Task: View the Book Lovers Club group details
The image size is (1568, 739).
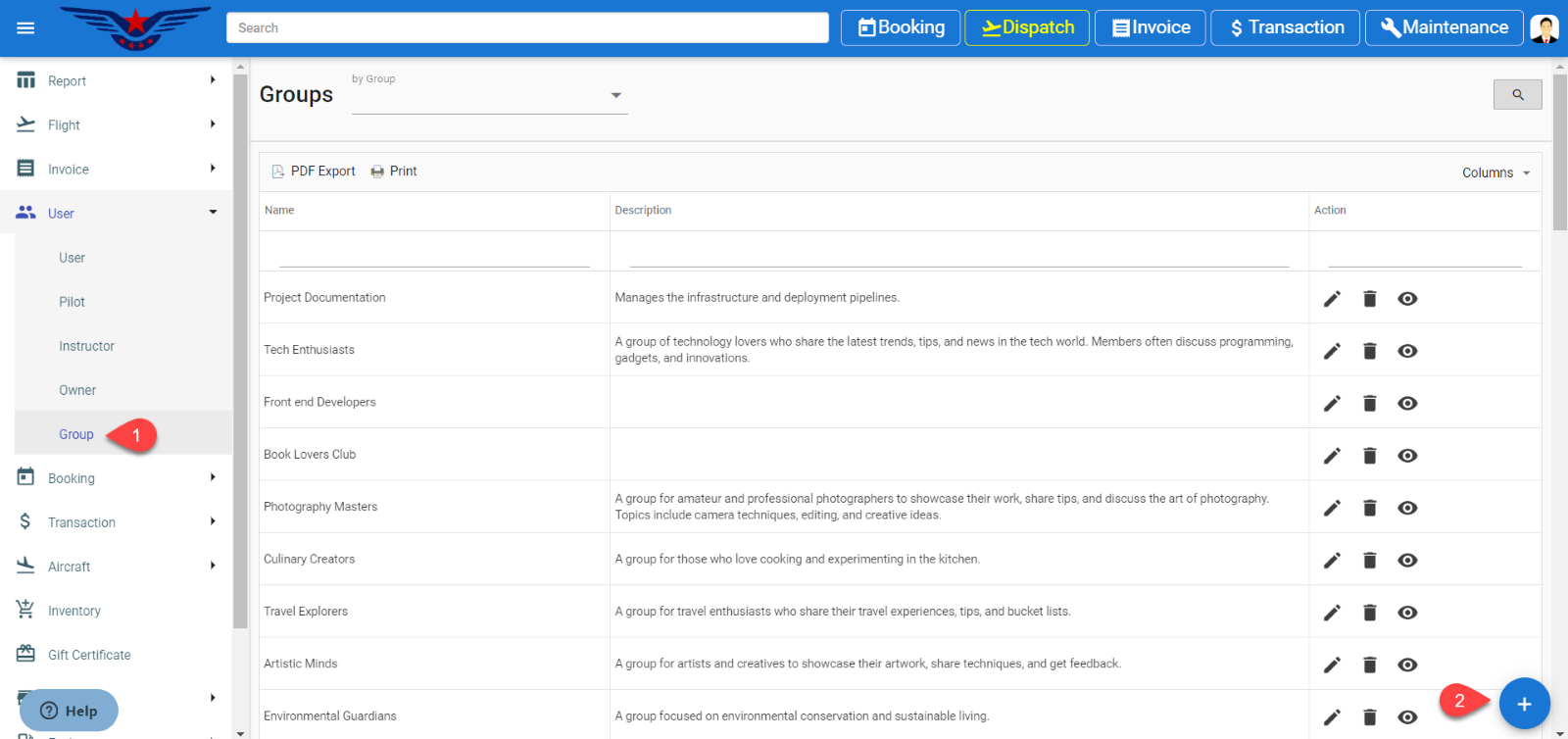Action: pyautogui.click(x=1407, y=456)
